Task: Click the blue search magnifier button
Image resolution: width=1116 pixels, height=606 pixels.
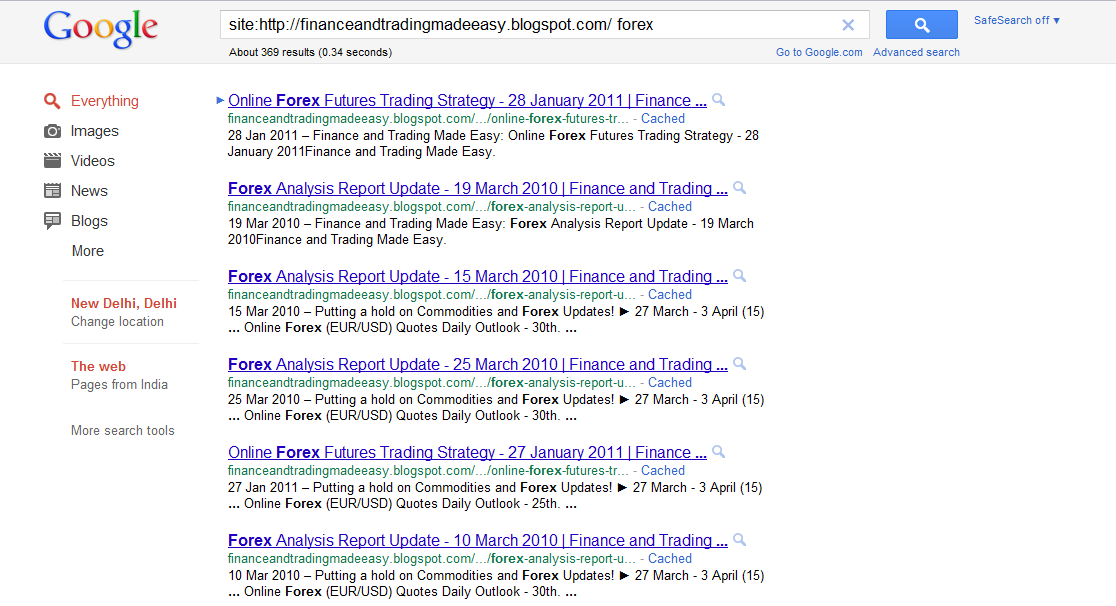Action: 920,24
